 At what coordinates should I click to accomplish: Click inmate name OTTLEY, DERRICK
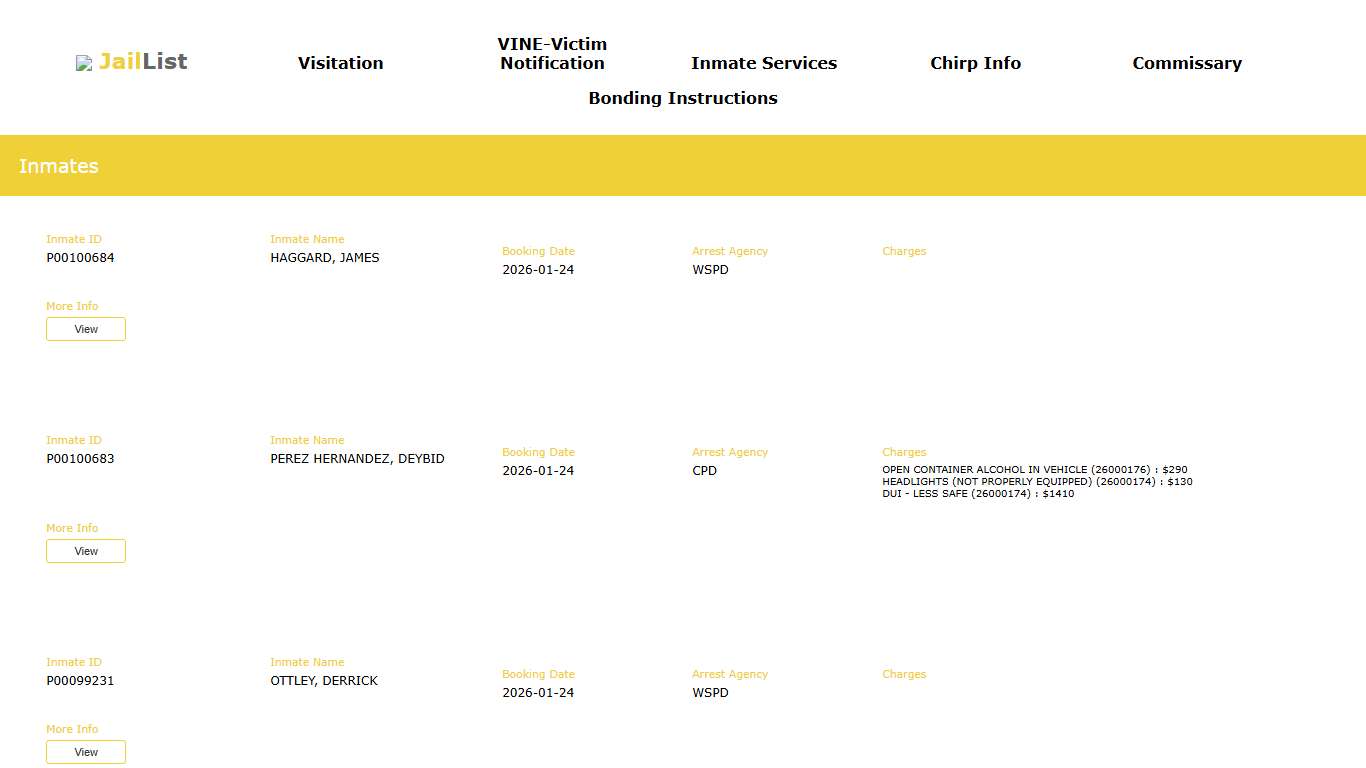324,681
